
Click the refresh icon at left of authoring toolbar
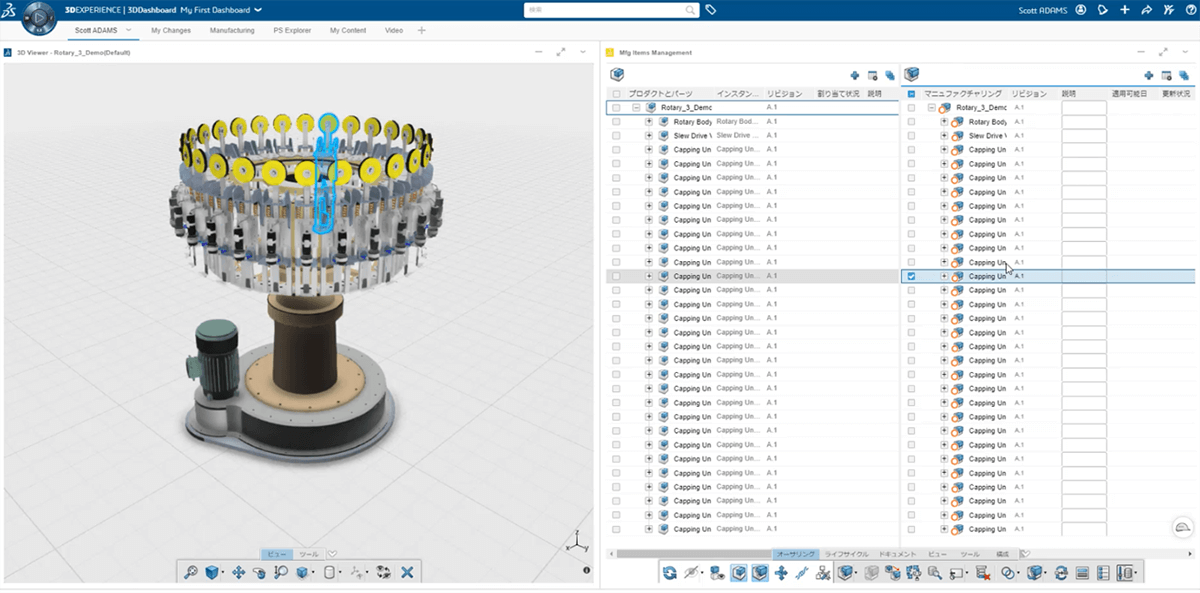(670, 573)
